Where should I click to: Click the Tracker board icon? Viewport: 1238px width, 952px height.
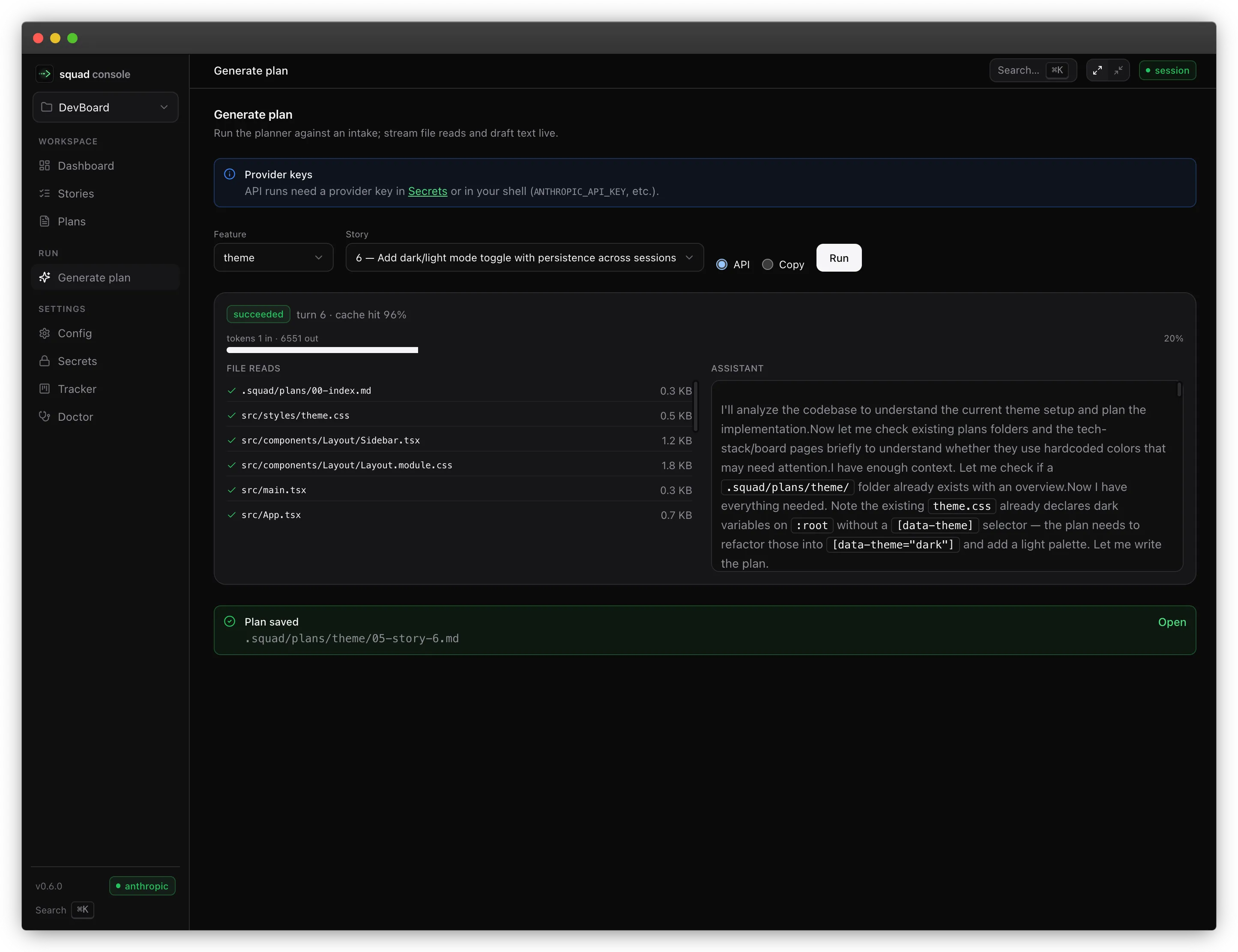pyautogui.click(x=44, y=389)
